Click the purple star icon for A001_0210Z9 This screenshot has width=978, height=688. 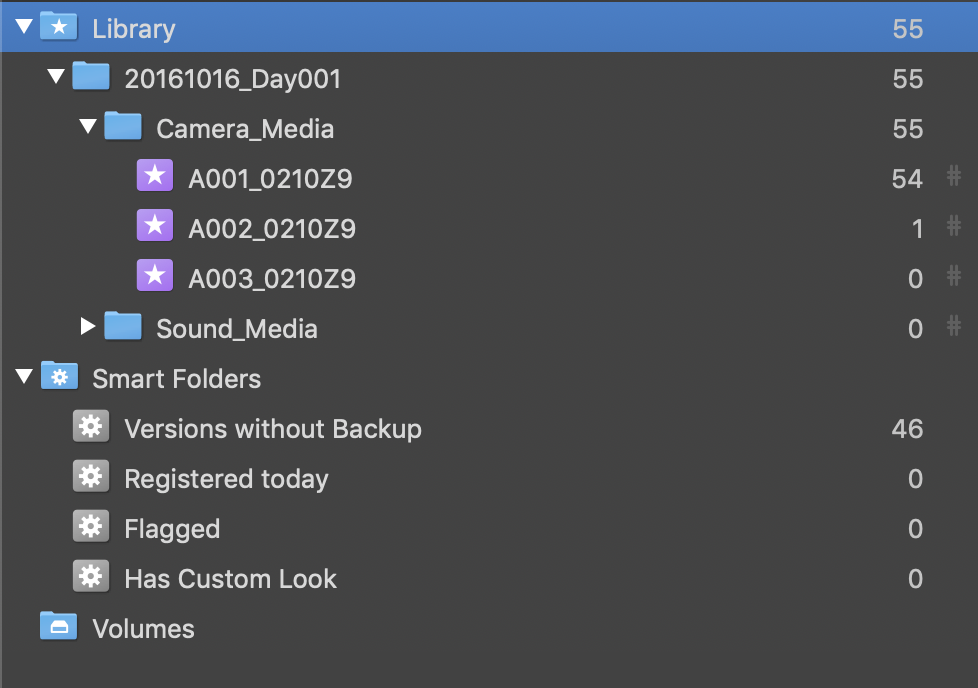155,177
